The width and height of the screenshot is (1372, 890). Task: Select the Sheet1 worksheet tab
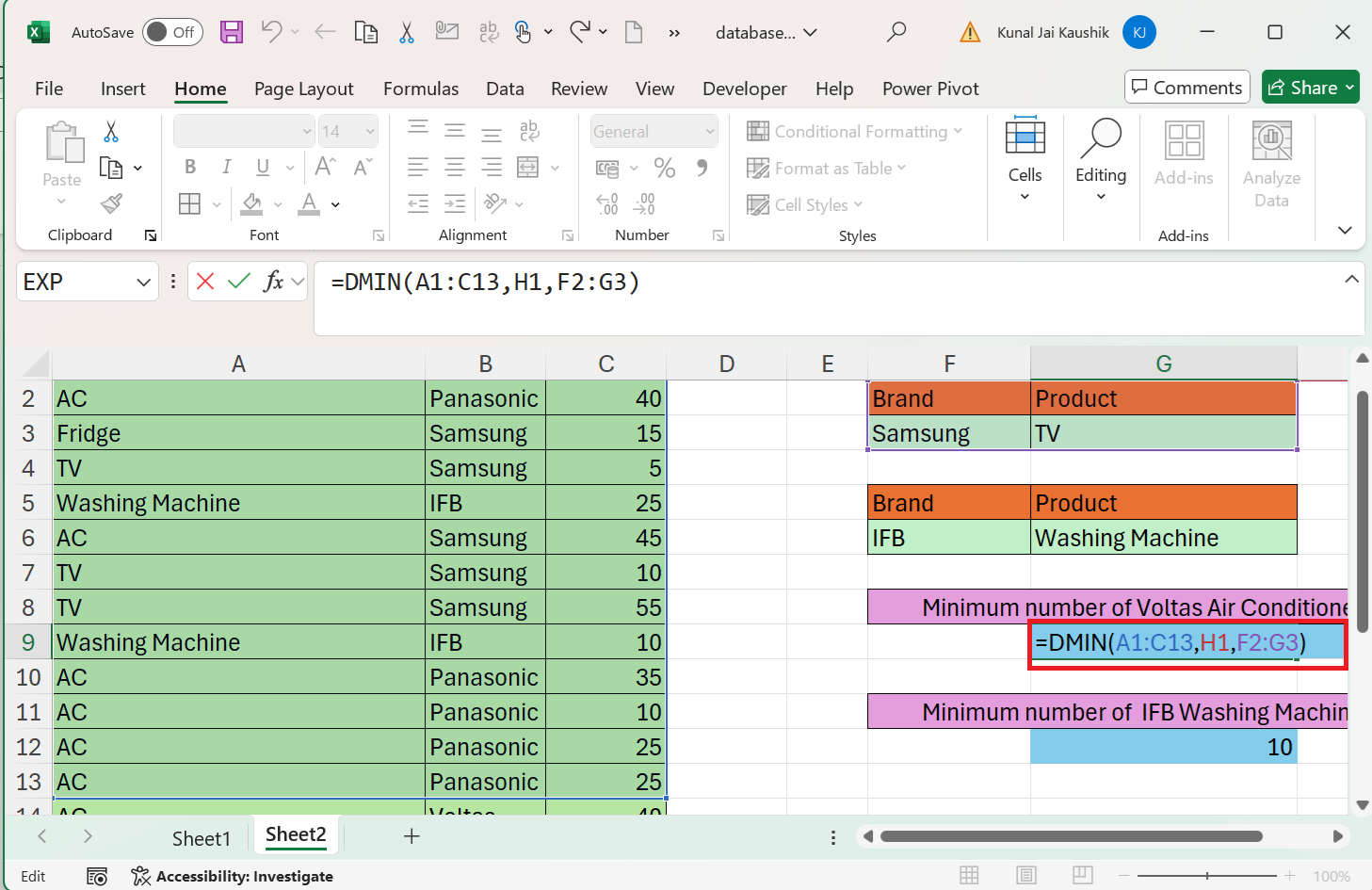202,836
